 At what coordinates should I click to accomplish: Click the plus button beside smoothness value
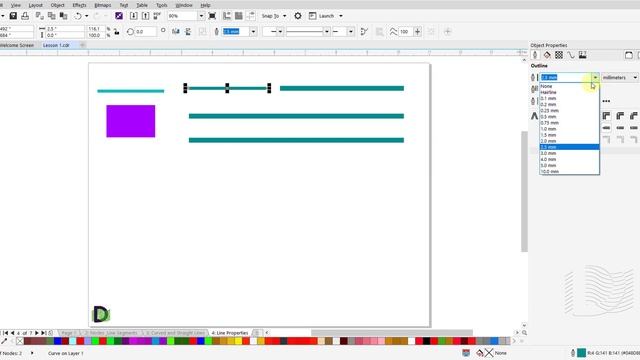tap(418, 31)
